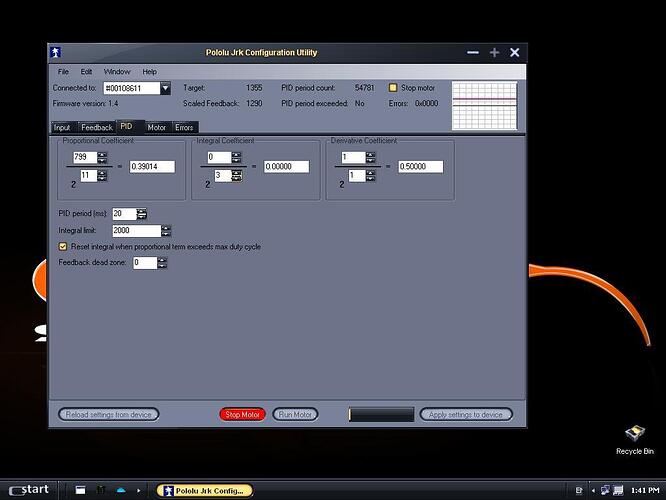Viewport: 666px width, 500px height.
Task: Click the Pololu app icon in title bar
Action: tap(57, 52)
